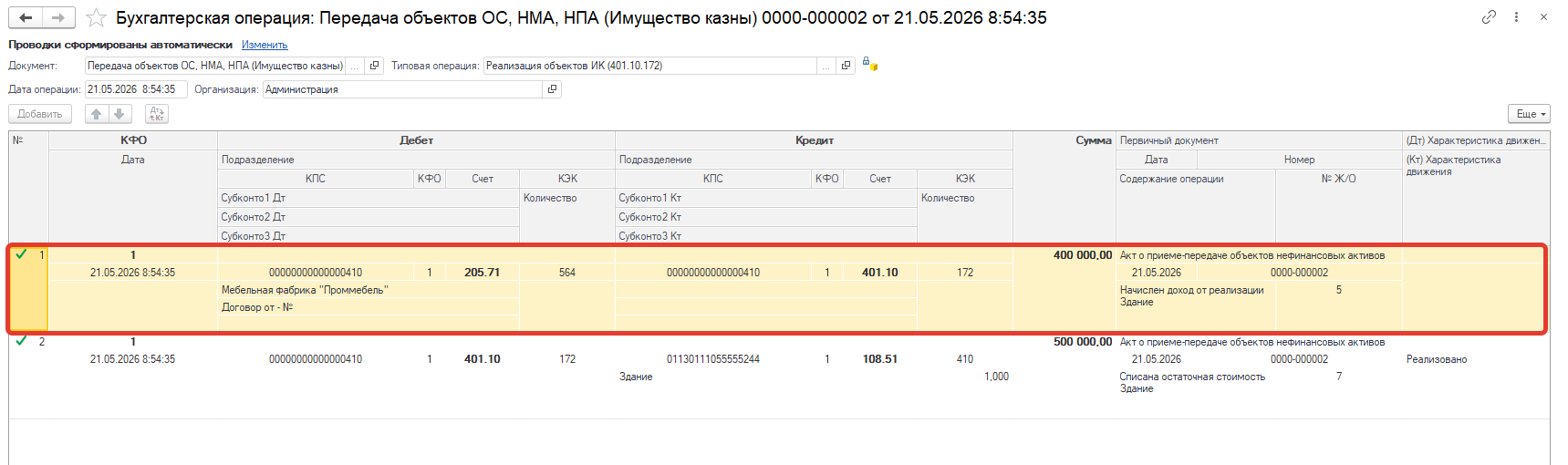Close the accounting operation form

point(1543,16)
